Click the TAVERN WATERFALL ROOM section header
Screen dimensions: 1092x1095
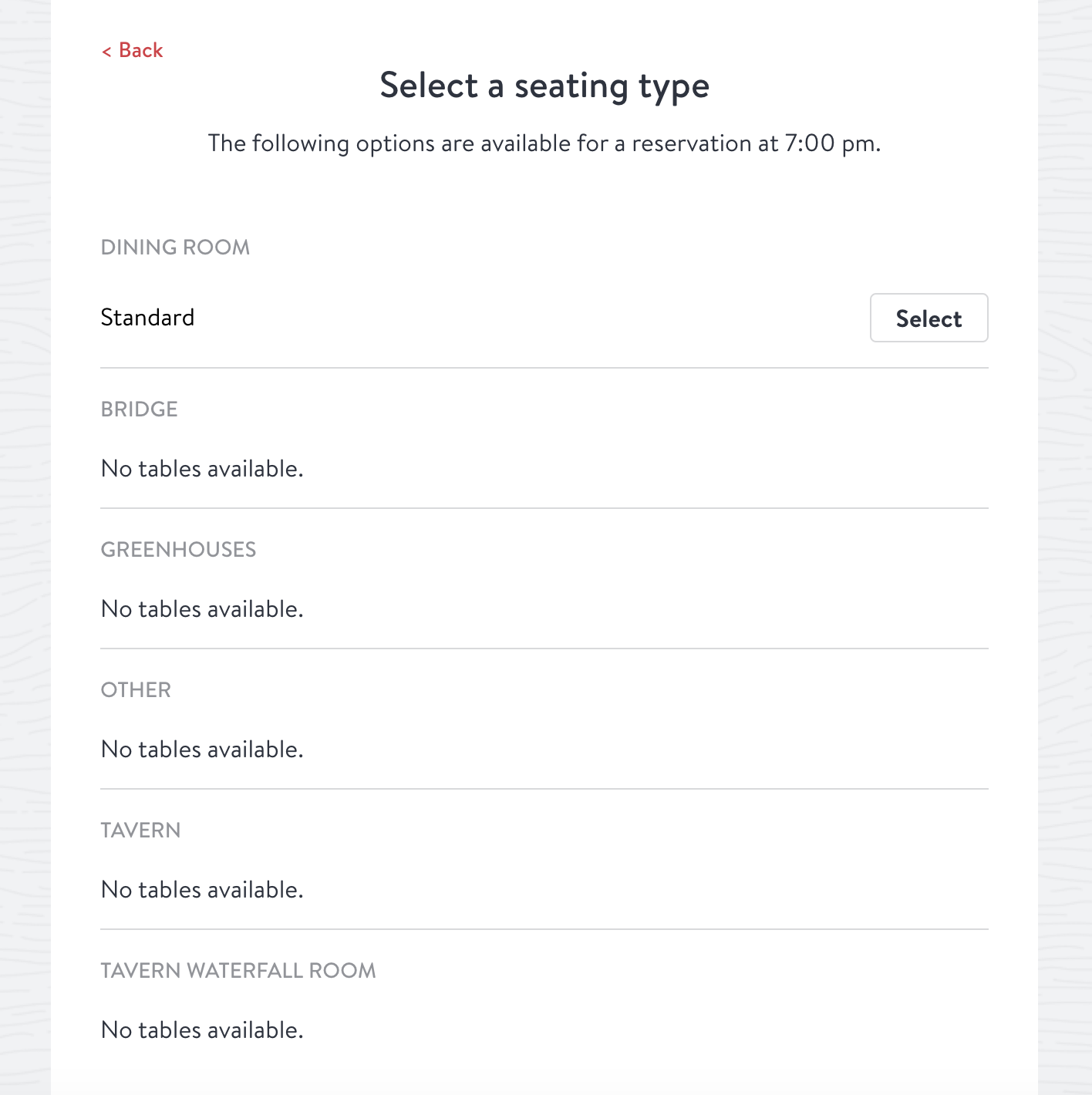(238, 971)
